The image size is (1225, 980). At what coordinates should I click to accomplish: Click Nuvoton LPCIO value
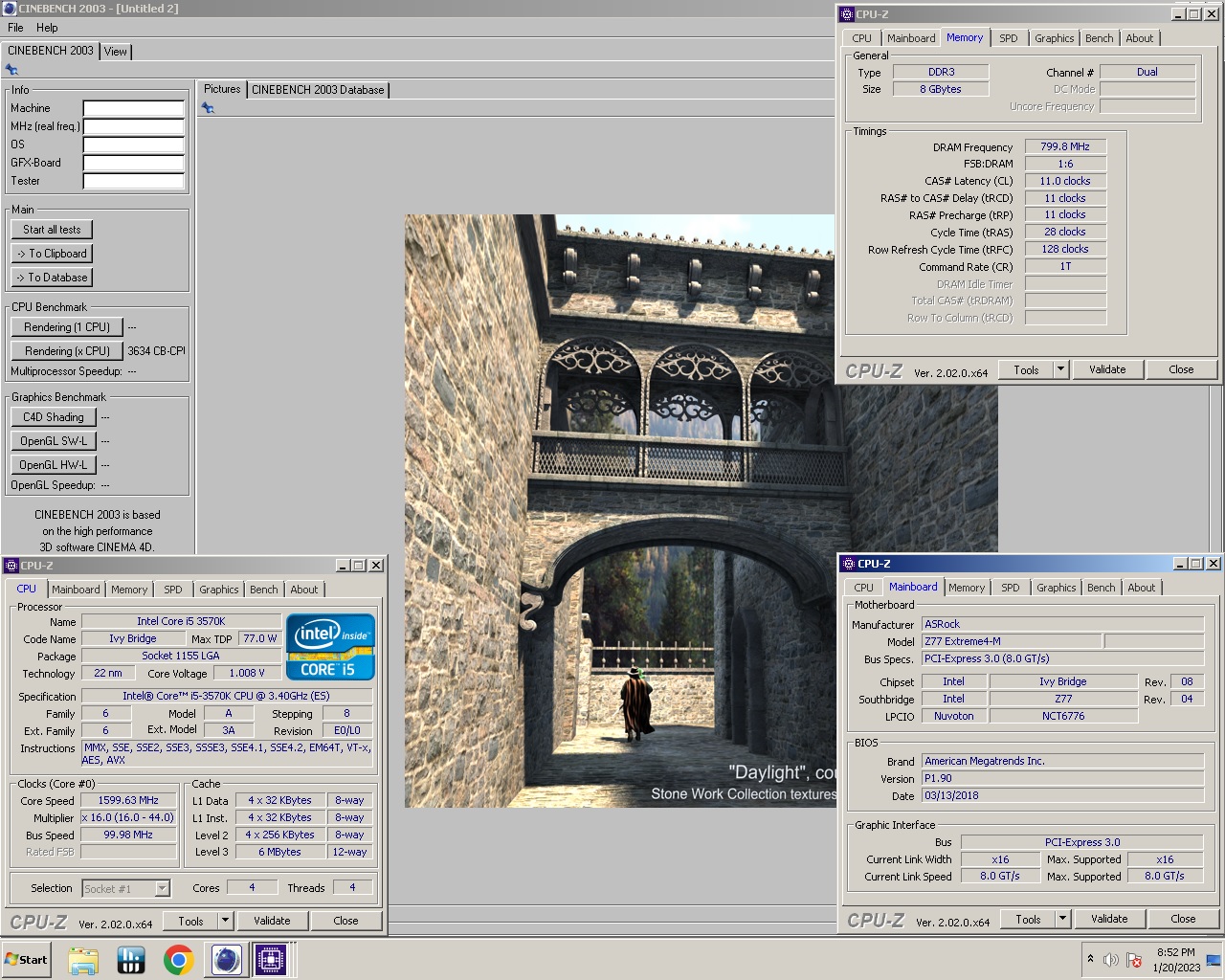point(953,716)
